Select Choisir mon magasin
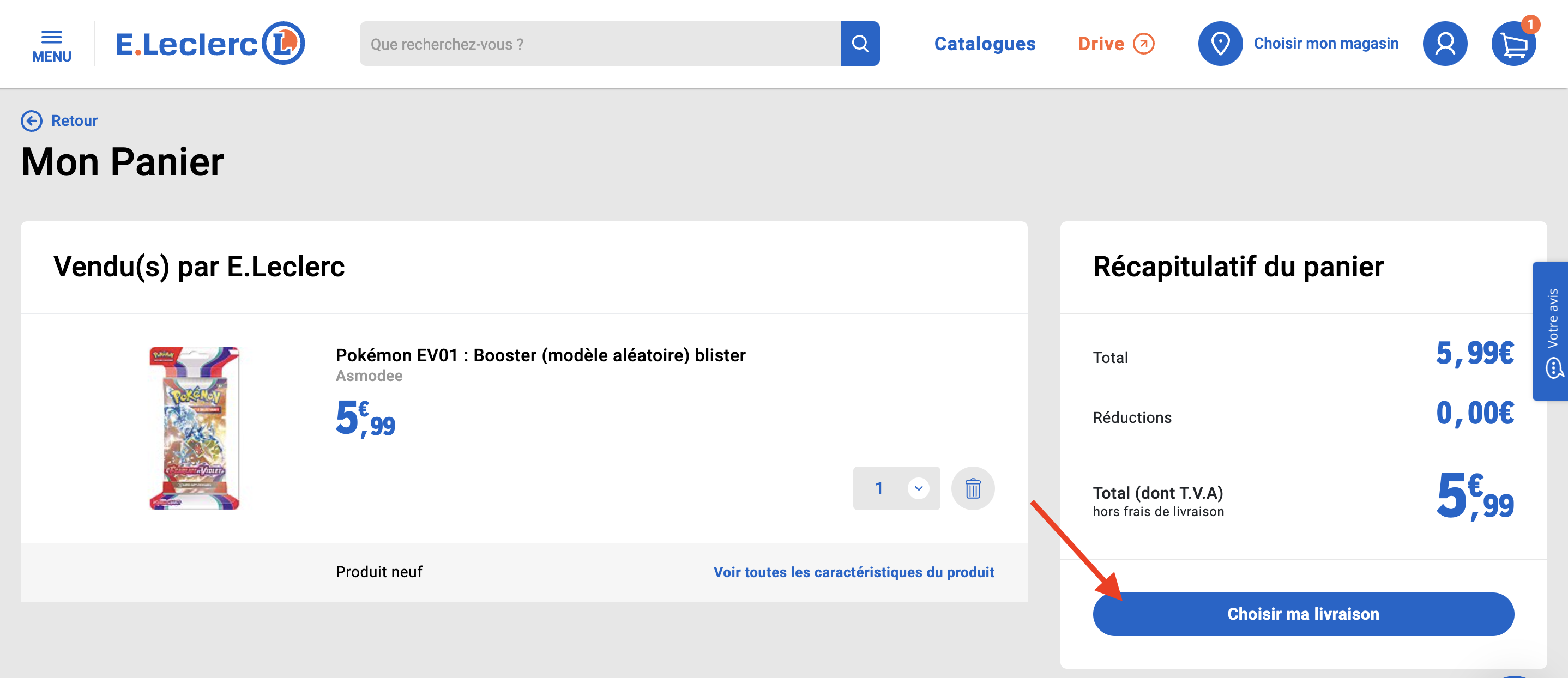1568x678 pixels. click(1326, 44)
